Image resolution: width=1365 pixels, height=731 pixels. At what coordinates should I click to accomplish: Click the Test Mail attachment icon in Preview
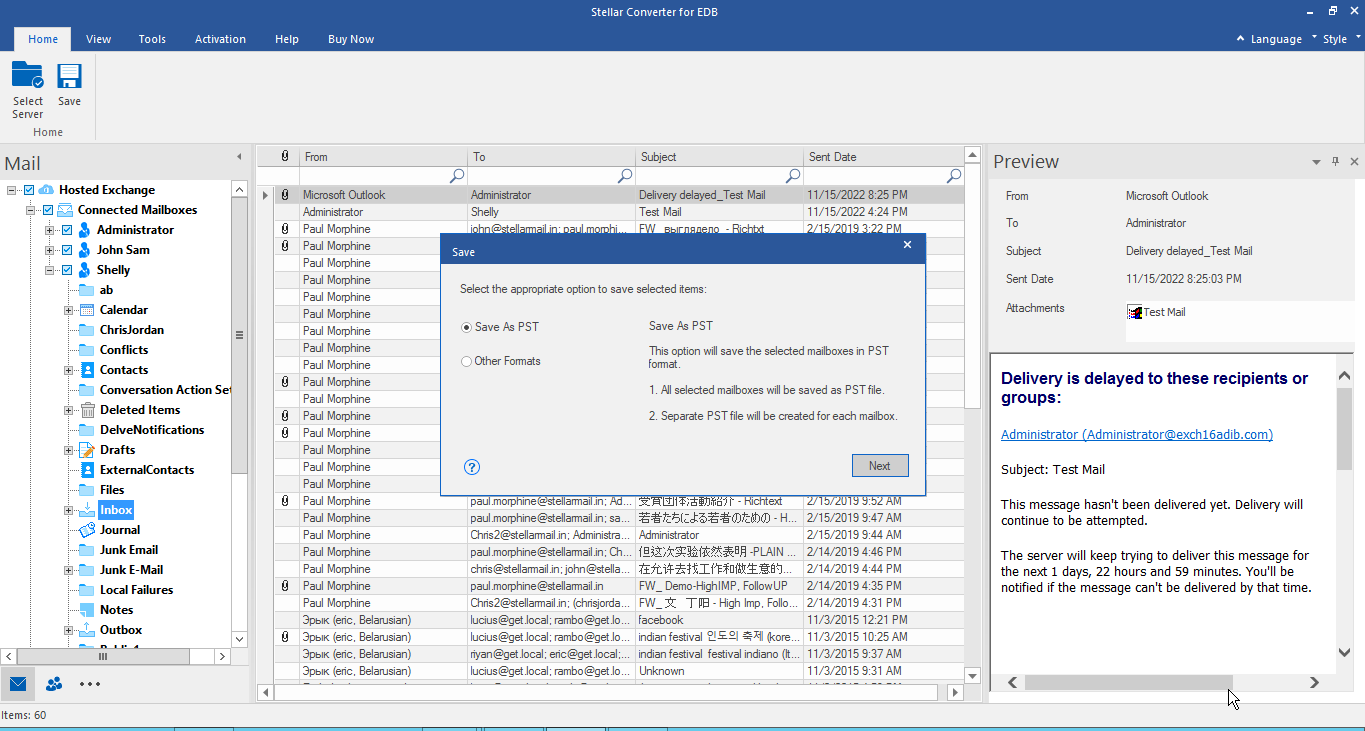1135,312
